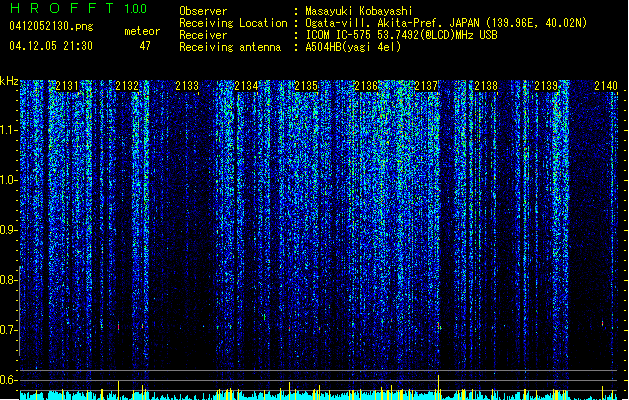
Task: Click the date stamp 04.12.05 21:30
Action: [51, 46]
